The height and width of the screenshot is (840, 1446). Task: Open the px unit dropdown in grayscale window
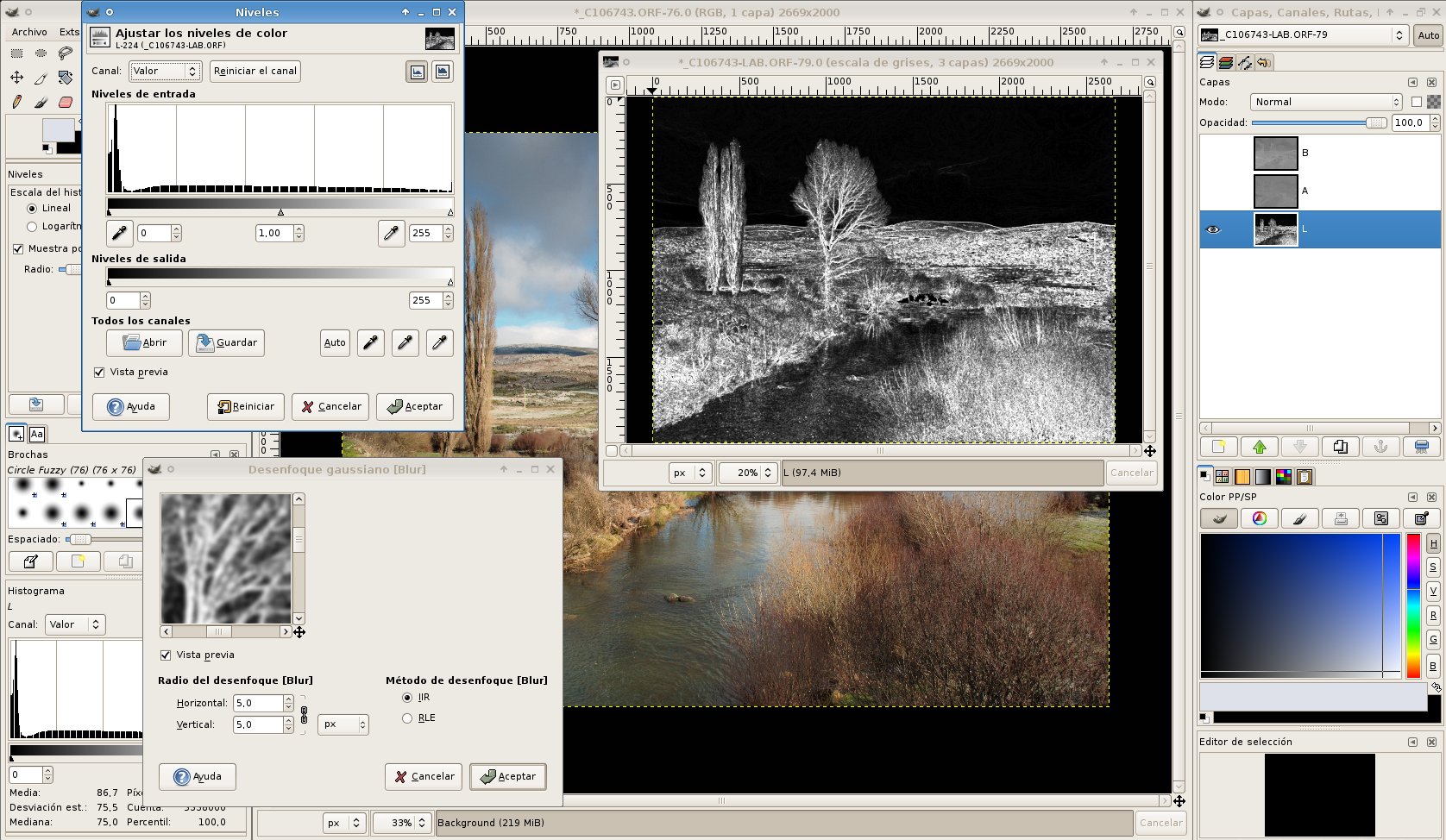click(690, 473)
